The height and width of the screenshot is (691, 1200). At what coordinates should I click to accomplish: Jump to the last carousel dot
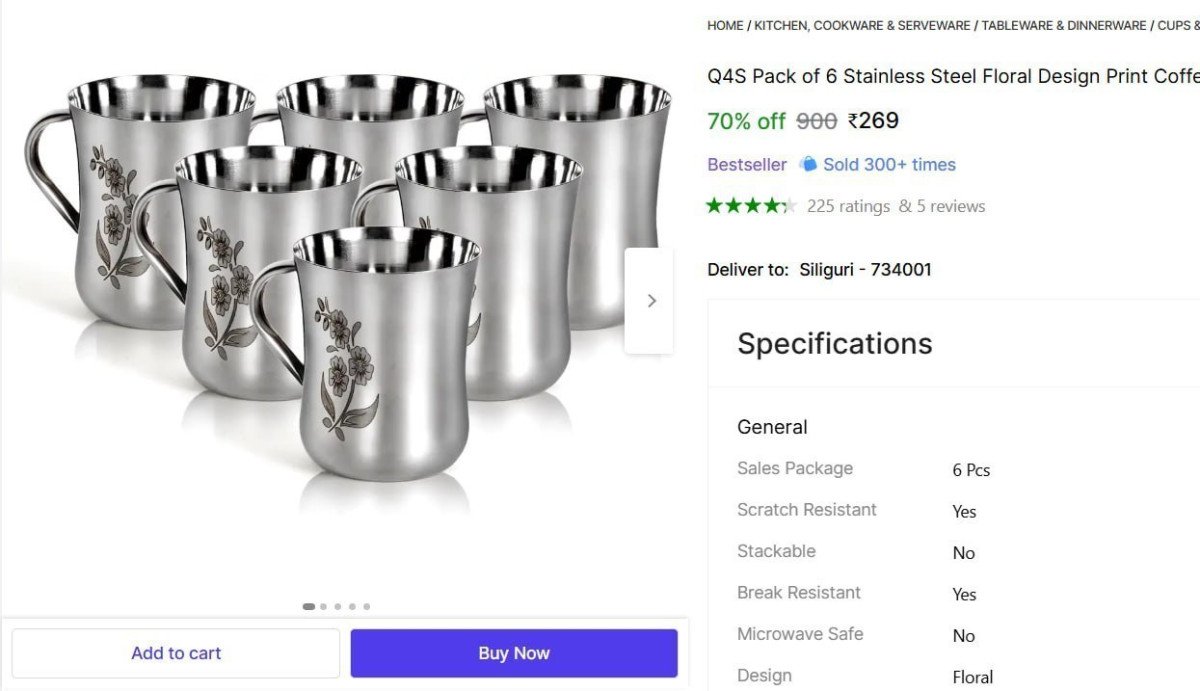click(367, 606)
